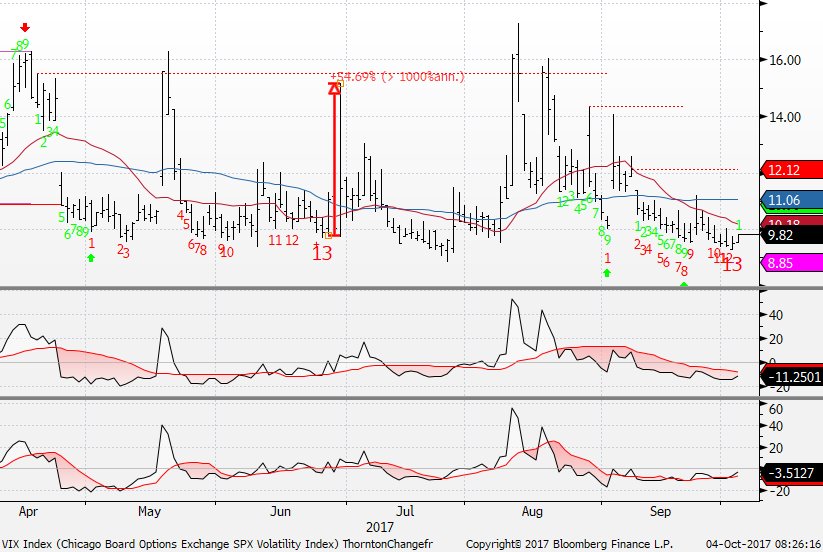Click the orange anchor square at the measurement arrow base

(328, 236)
